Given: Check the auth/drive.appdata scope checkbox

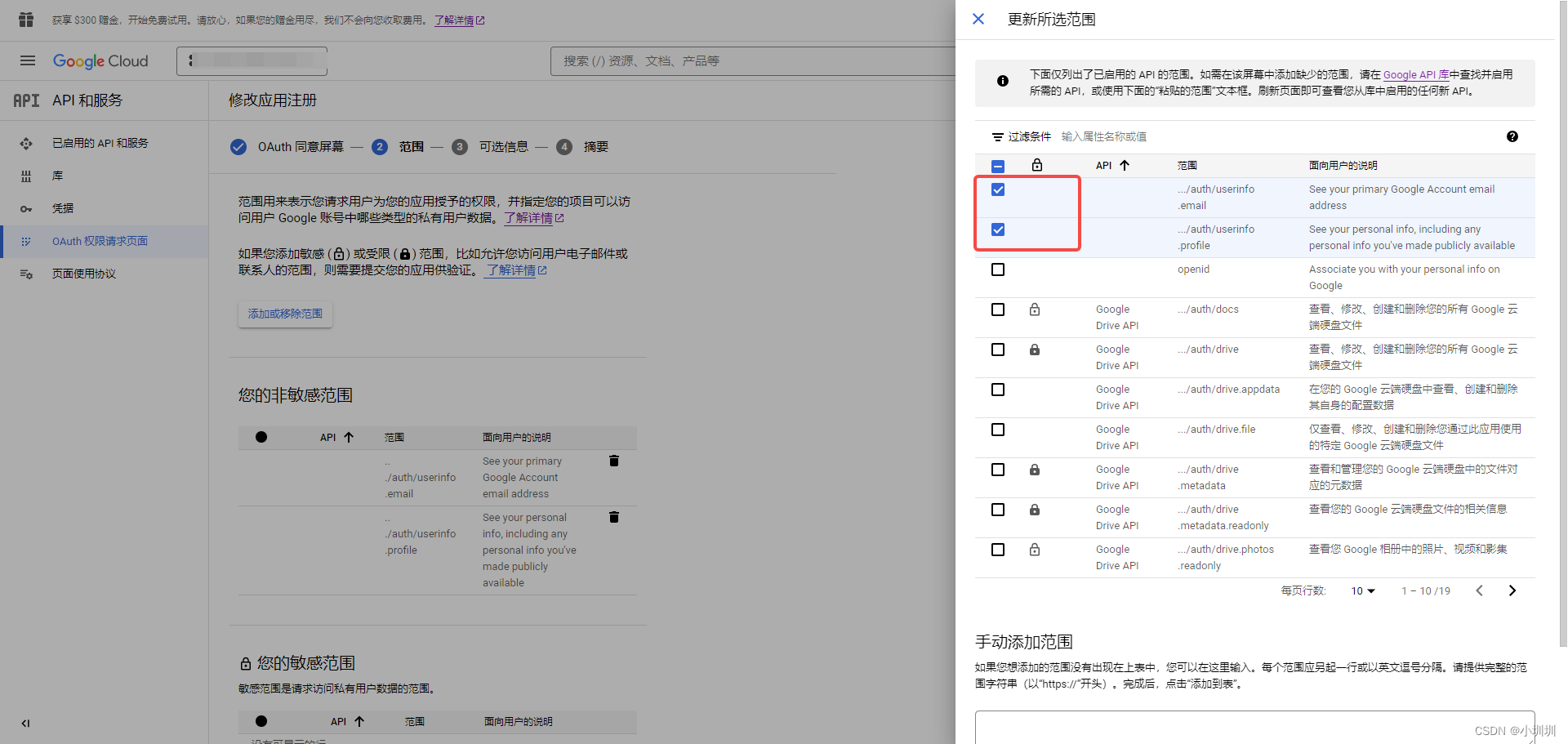Looking at the screenshot, I should pos(998,390).
